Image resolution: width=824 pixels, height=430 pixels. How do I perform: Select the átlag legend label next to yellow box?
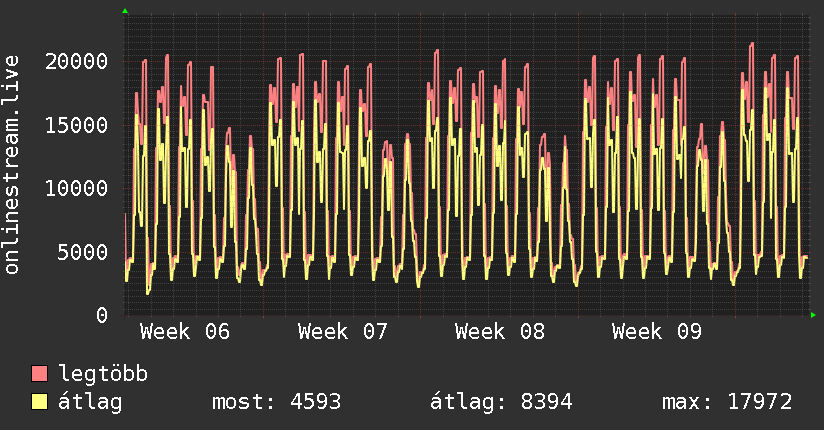click(90, 402)
